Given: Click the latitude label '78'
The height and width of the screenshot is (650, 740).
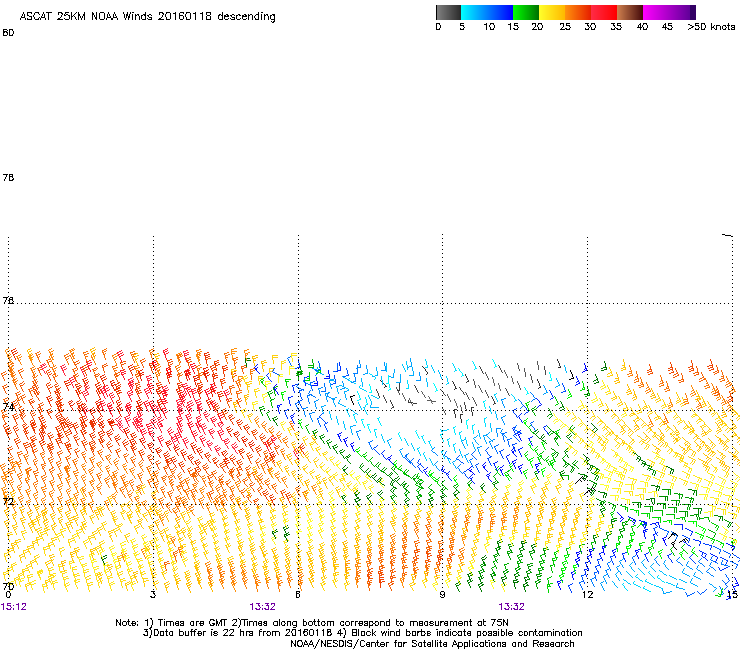Looking at the screenshot, I should (8, 177).
